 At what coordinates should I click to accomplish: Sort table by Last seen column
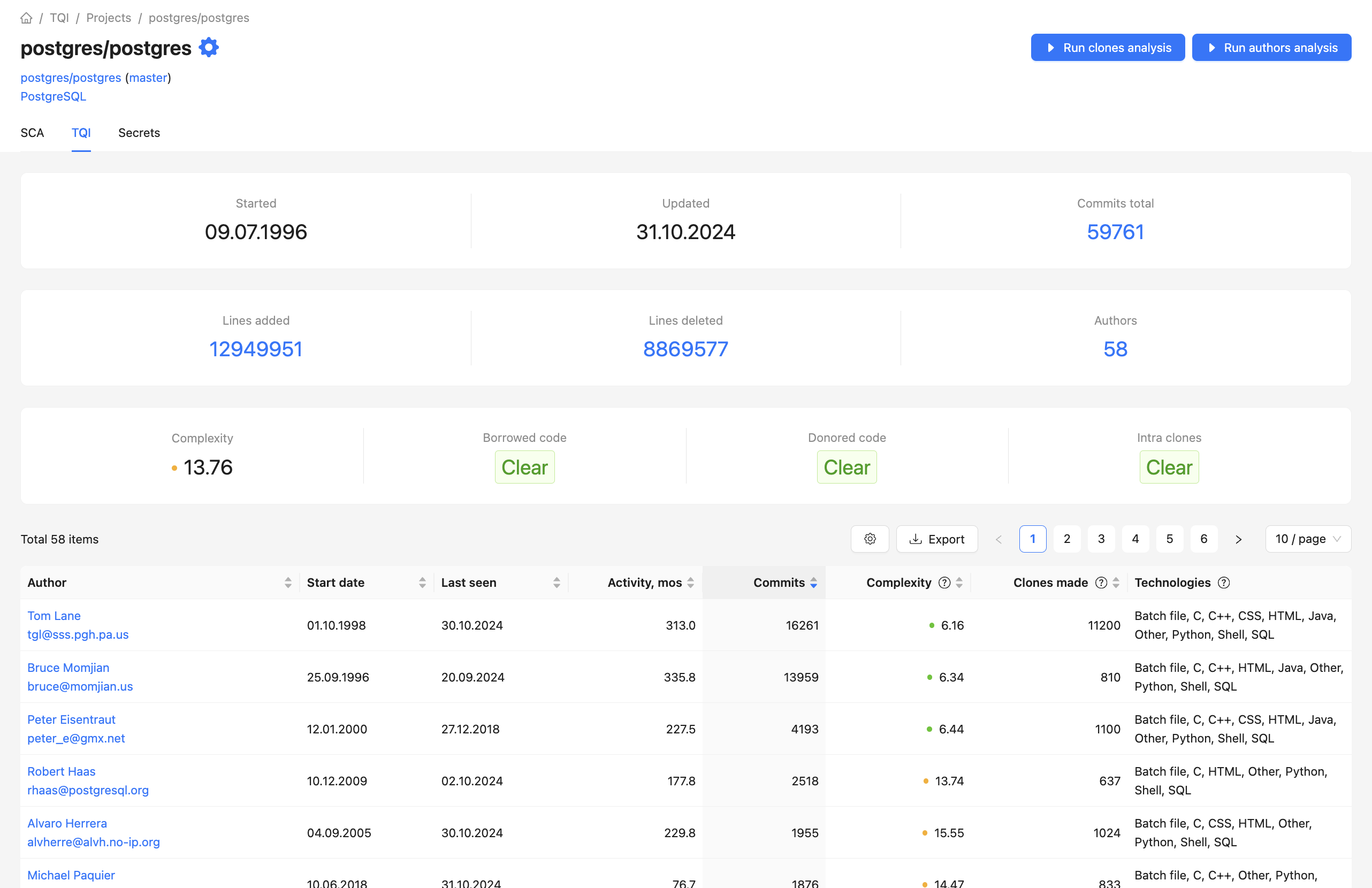click(x=557, y=583)
